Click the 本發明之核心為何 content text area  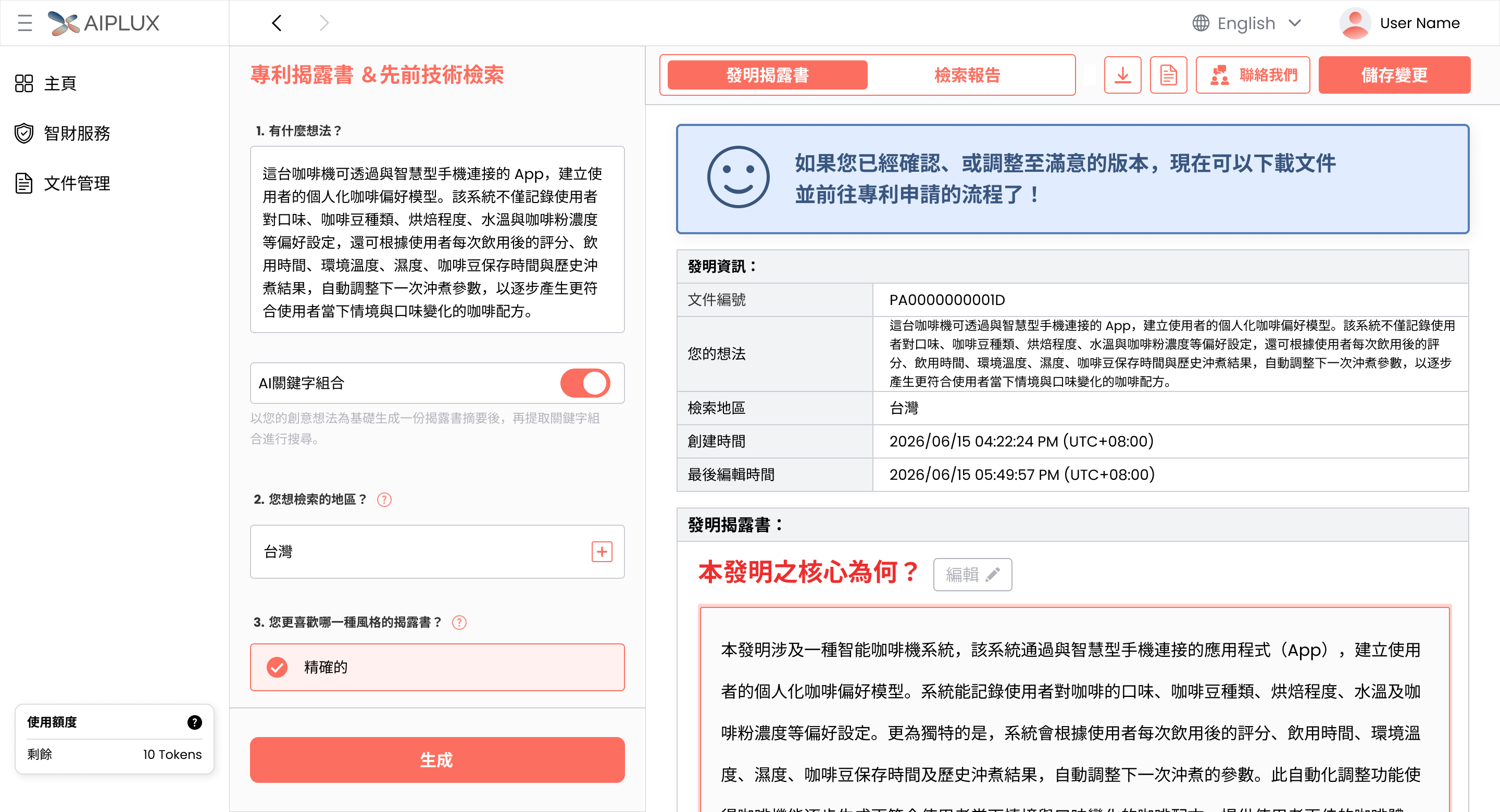click(1074, 709)
